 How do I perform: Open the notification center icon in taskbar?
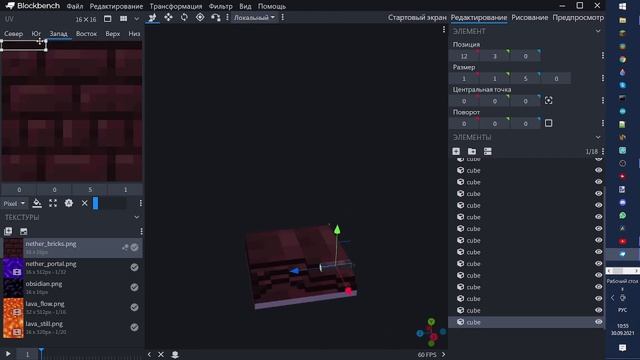[x=622, y=347]
